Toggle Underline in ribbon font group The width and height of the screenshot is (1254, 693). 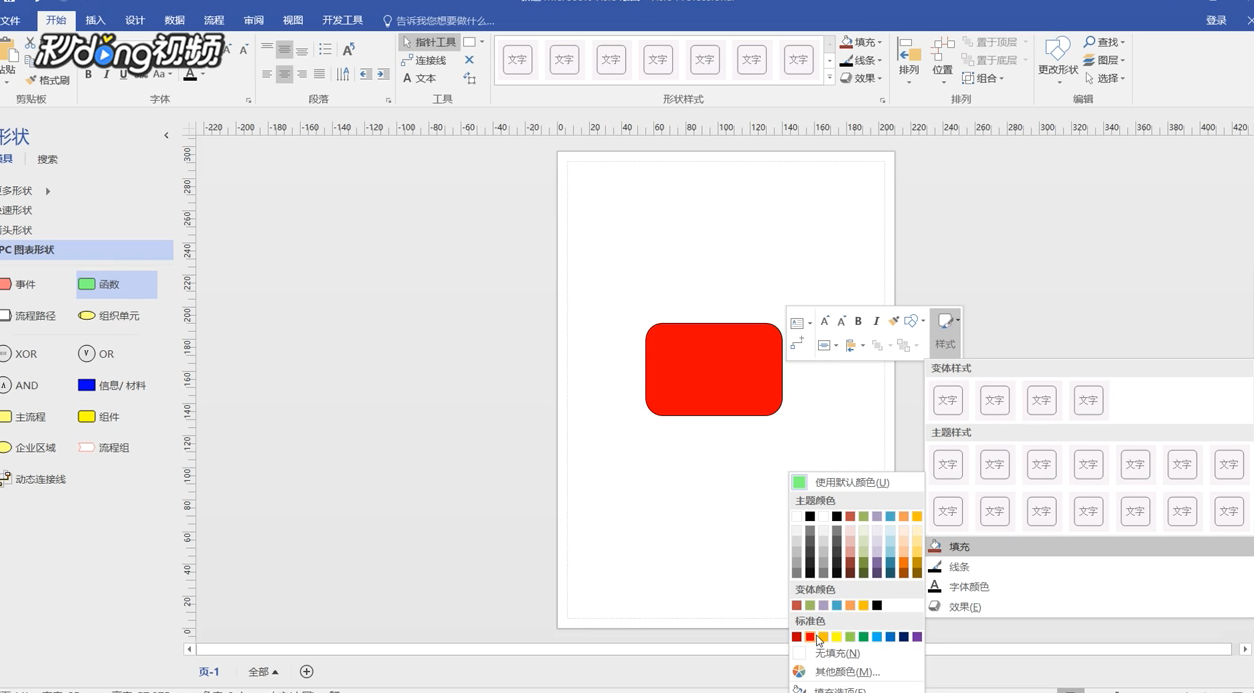[x=123, y=74]
